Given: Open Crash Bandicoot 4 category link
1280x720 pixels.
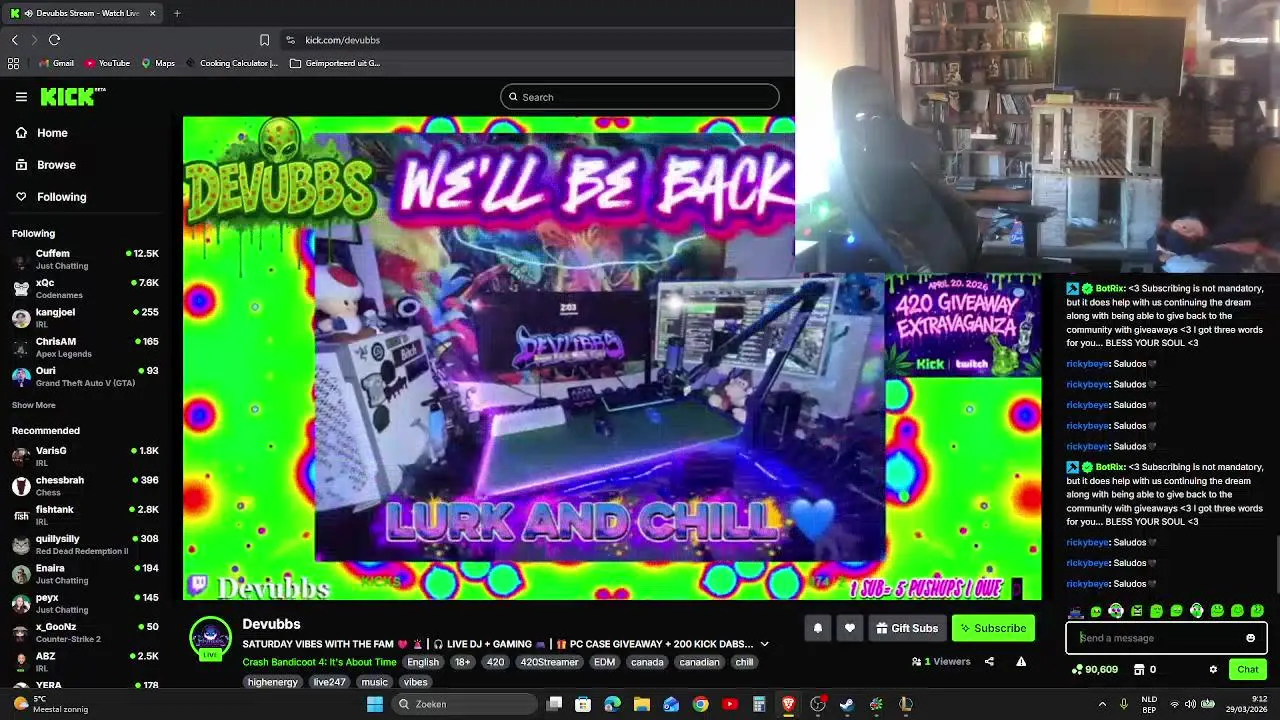Looking at the screenshot, I should (x=319, y=662).
